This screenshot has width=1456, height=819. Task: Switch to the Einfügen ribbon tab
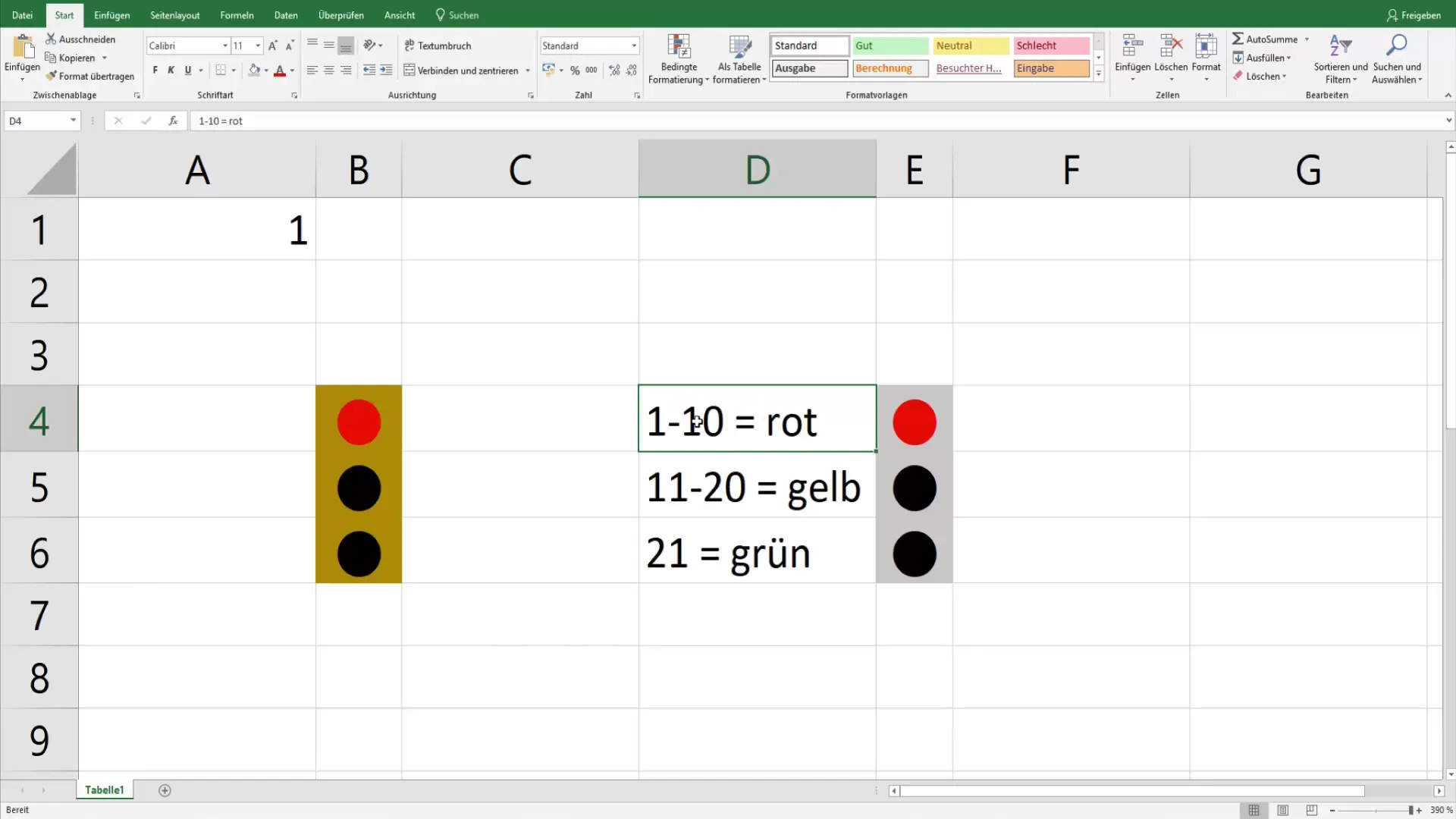(x=111, y=15)
